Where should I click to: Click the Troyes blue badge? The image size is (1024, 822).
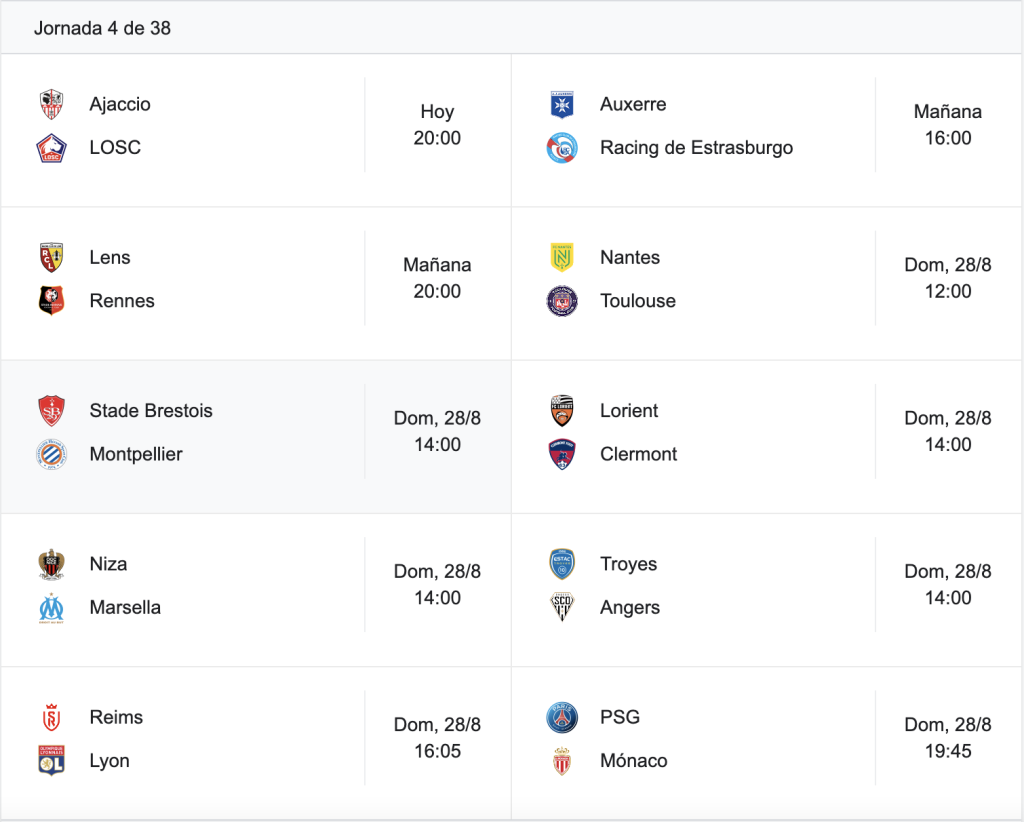(562, 564)
